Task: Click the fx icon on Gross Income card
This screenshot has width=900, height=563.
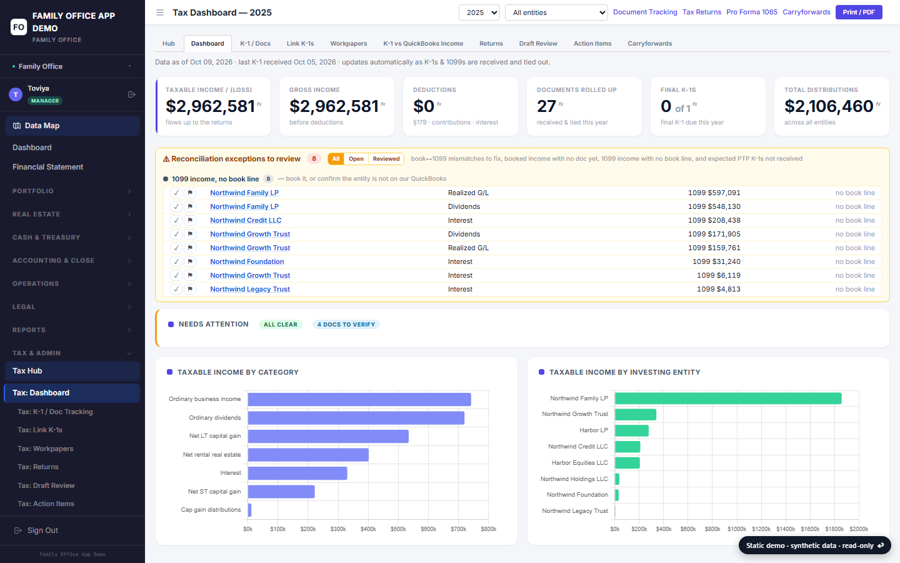Action: click(383, 104)
